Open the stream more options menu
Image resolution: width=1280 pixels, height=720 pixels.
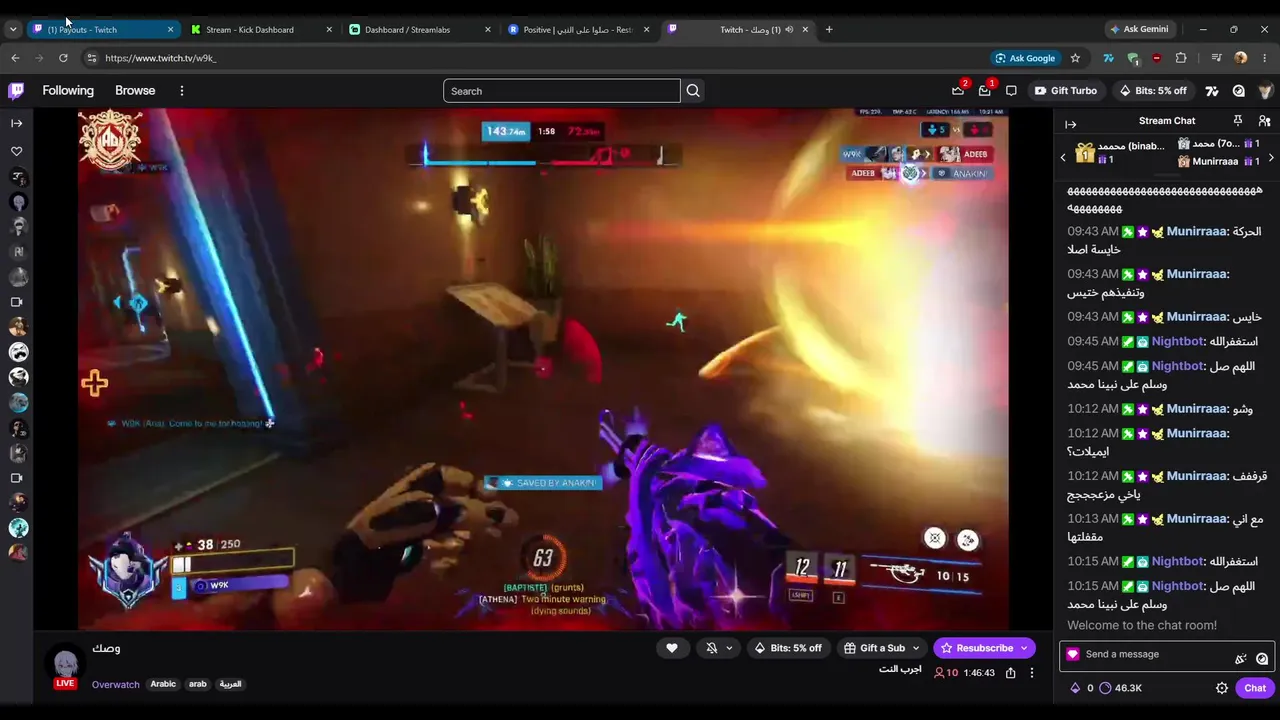tap(1032, 673)
